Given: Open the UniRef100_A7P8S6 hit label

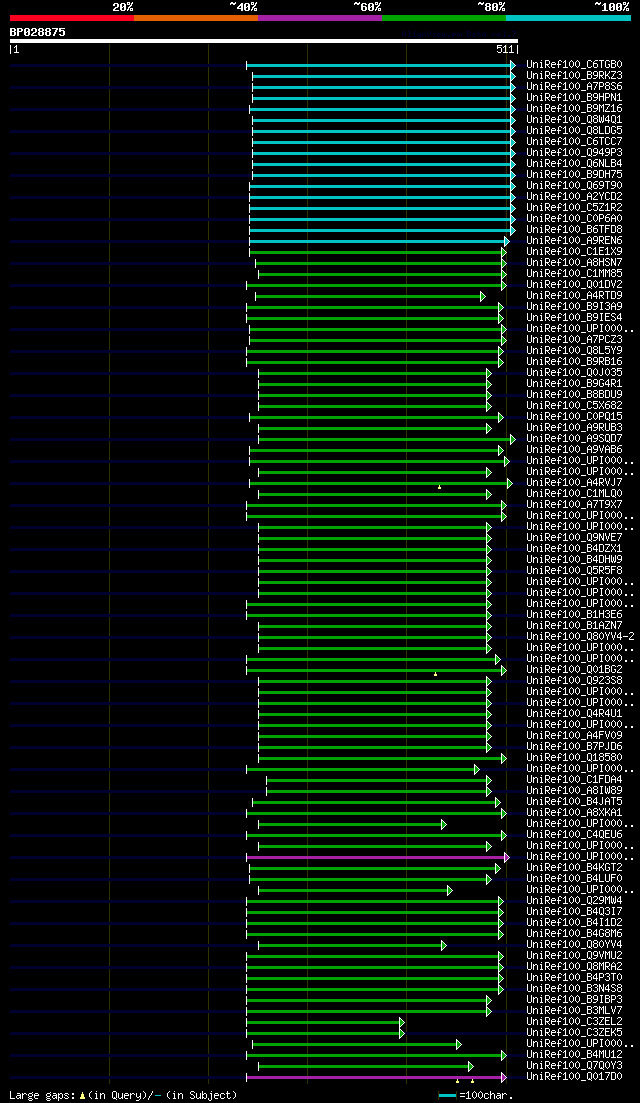Looking at the screenshot, I should tap(574, 87).
